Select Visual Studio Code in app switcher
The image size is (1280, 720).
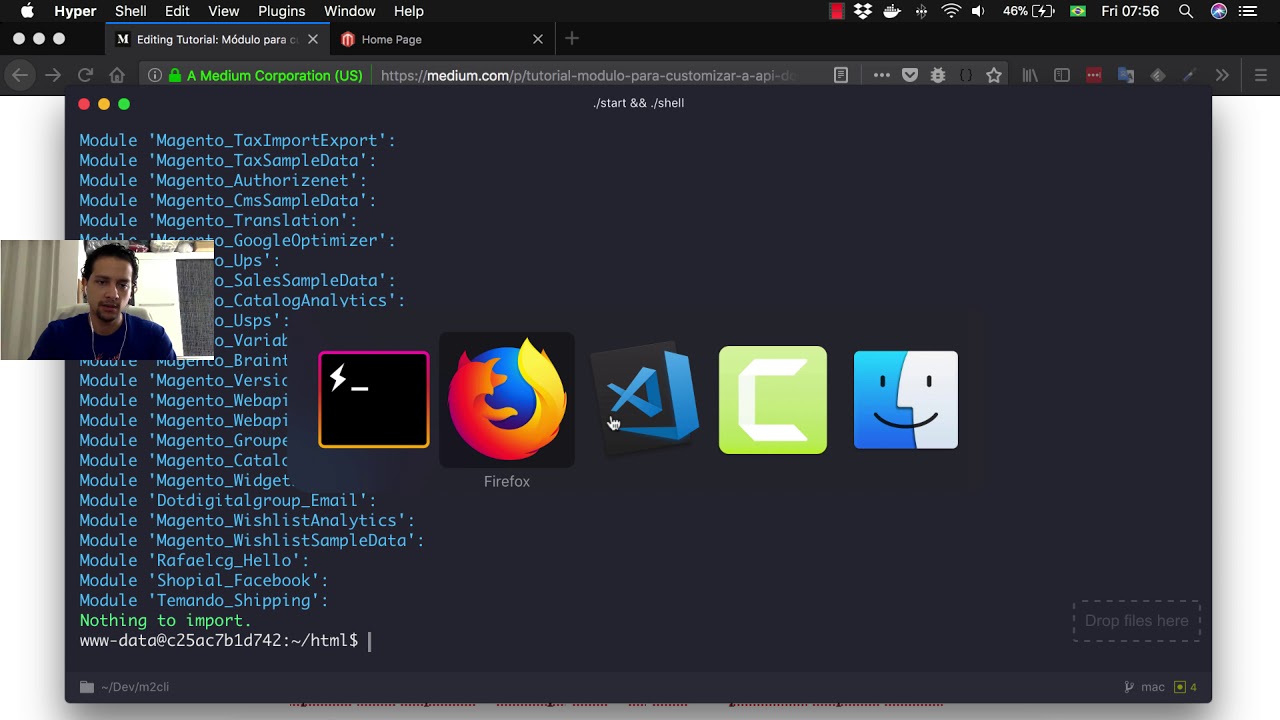coord(646,397)
